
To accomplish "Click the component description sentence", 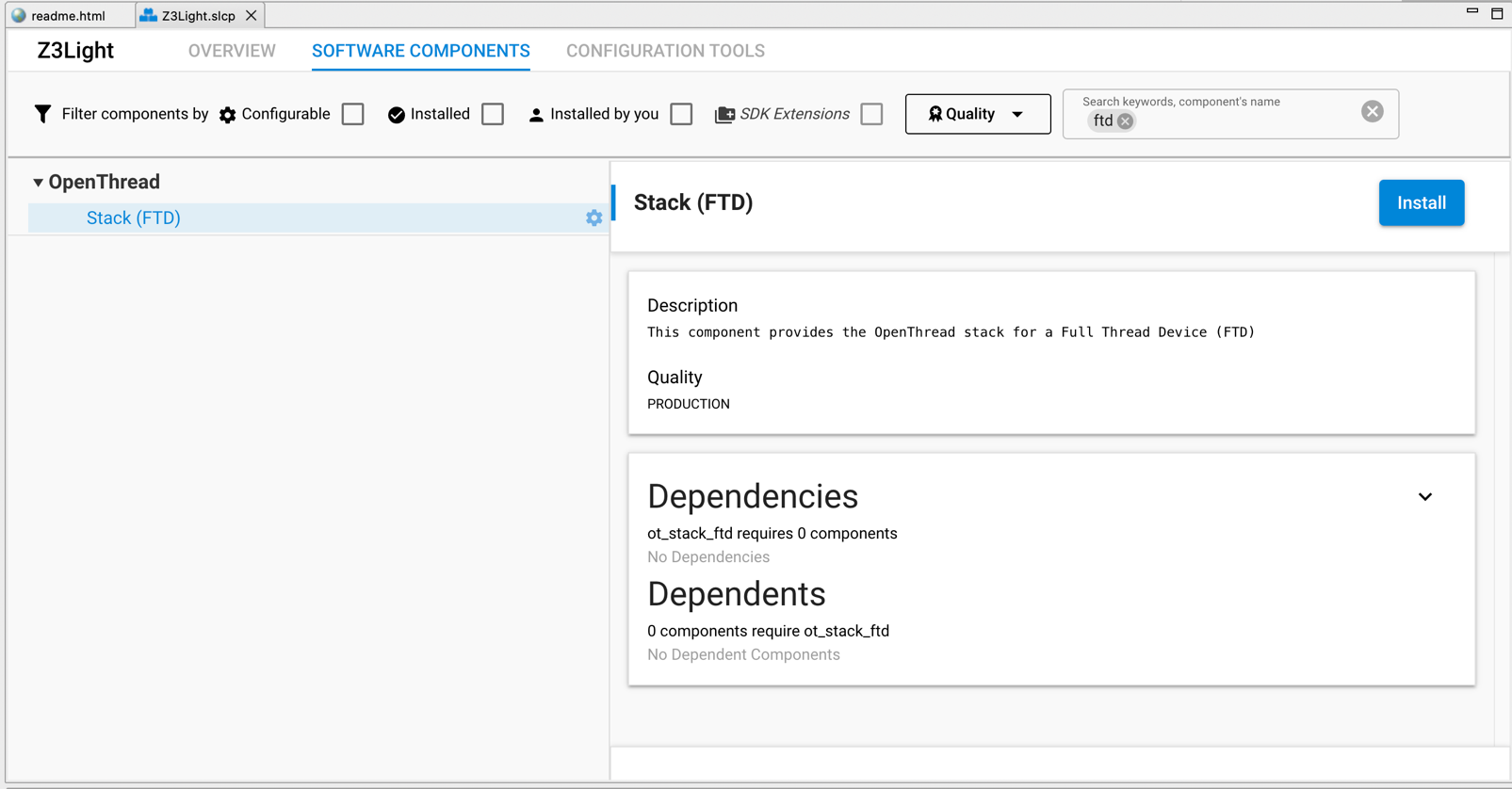I will point(951,332).
